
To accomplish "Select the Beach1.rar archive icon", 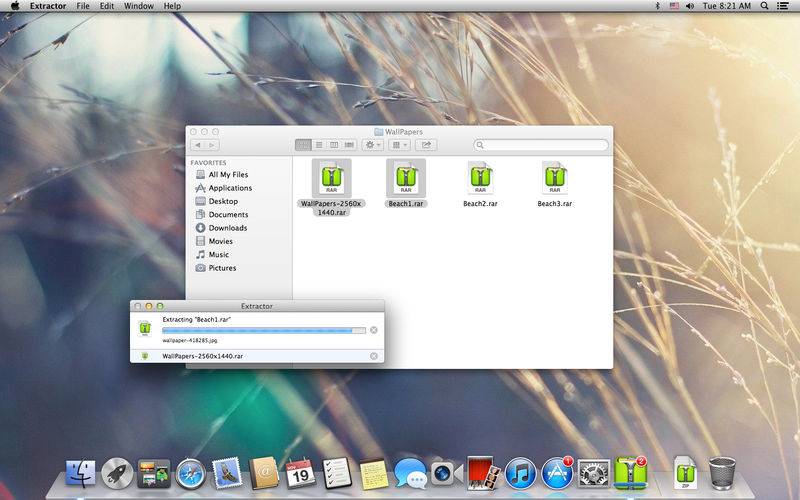I will pos(406,178).
